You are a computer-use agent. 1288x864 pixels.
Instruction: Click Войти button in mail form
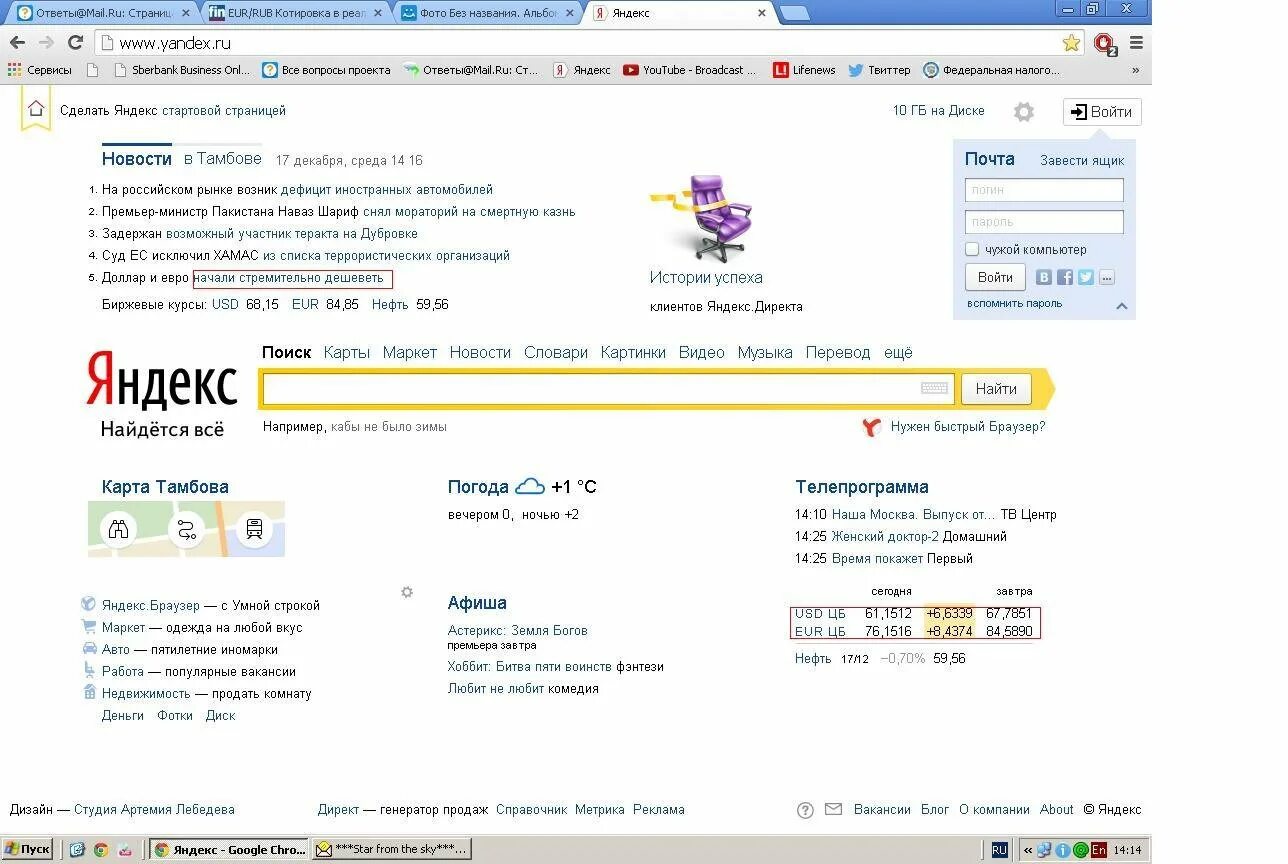click(995, 278)
